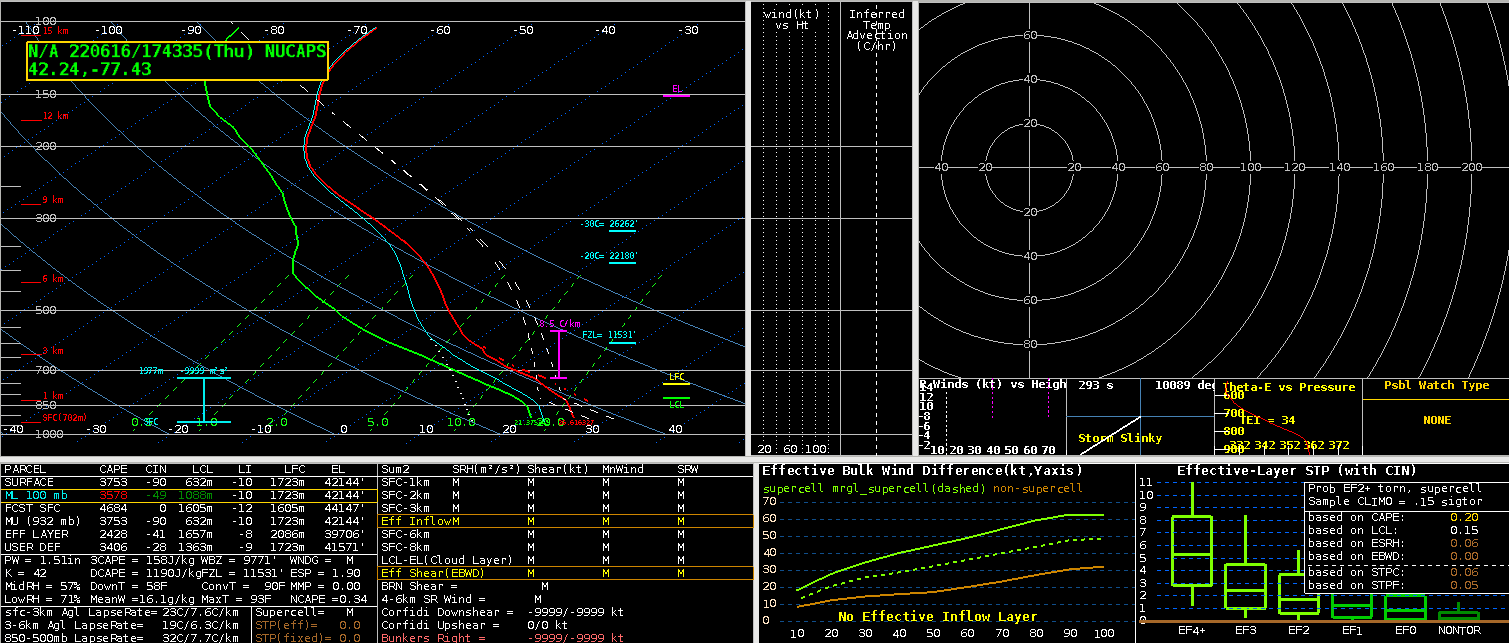Click the Psbl Watch Type heading
The width and height of the screenshot is (1509, 643).
pyautogui.click(x=1436, y=385)
